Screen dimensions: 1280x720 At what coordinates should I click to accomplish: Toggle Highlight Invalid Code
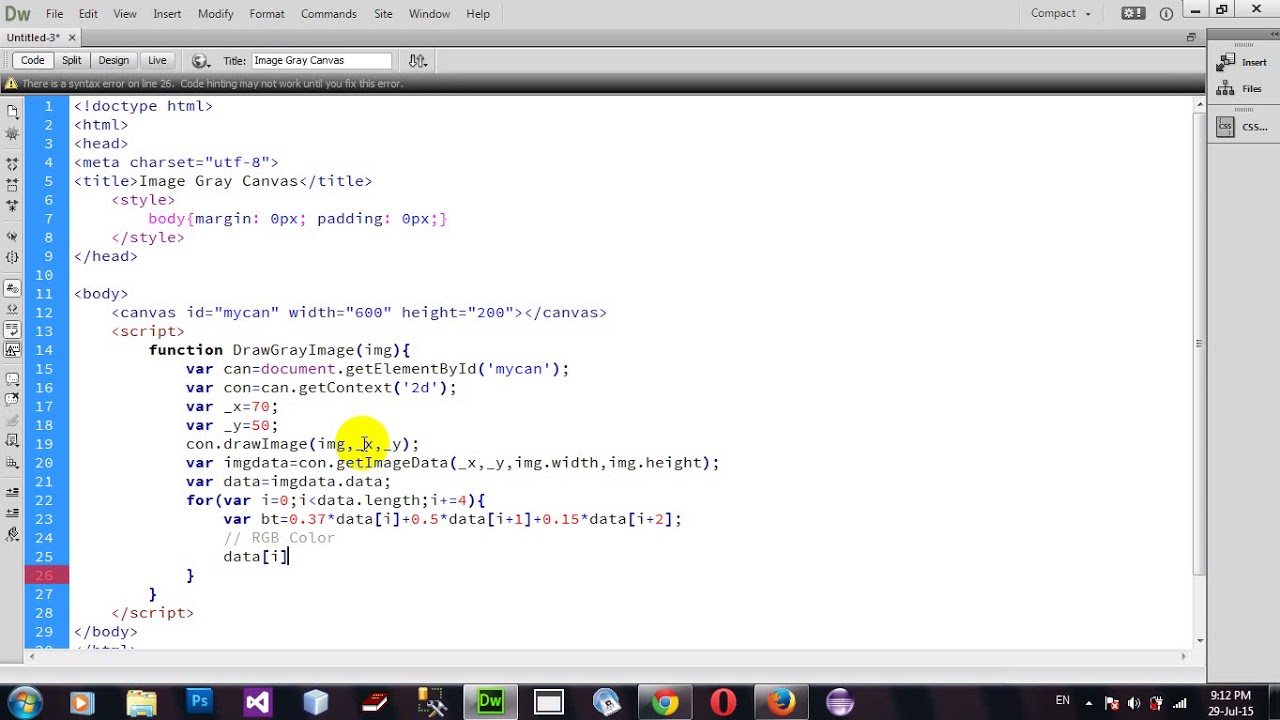click(x=12, y=309)
